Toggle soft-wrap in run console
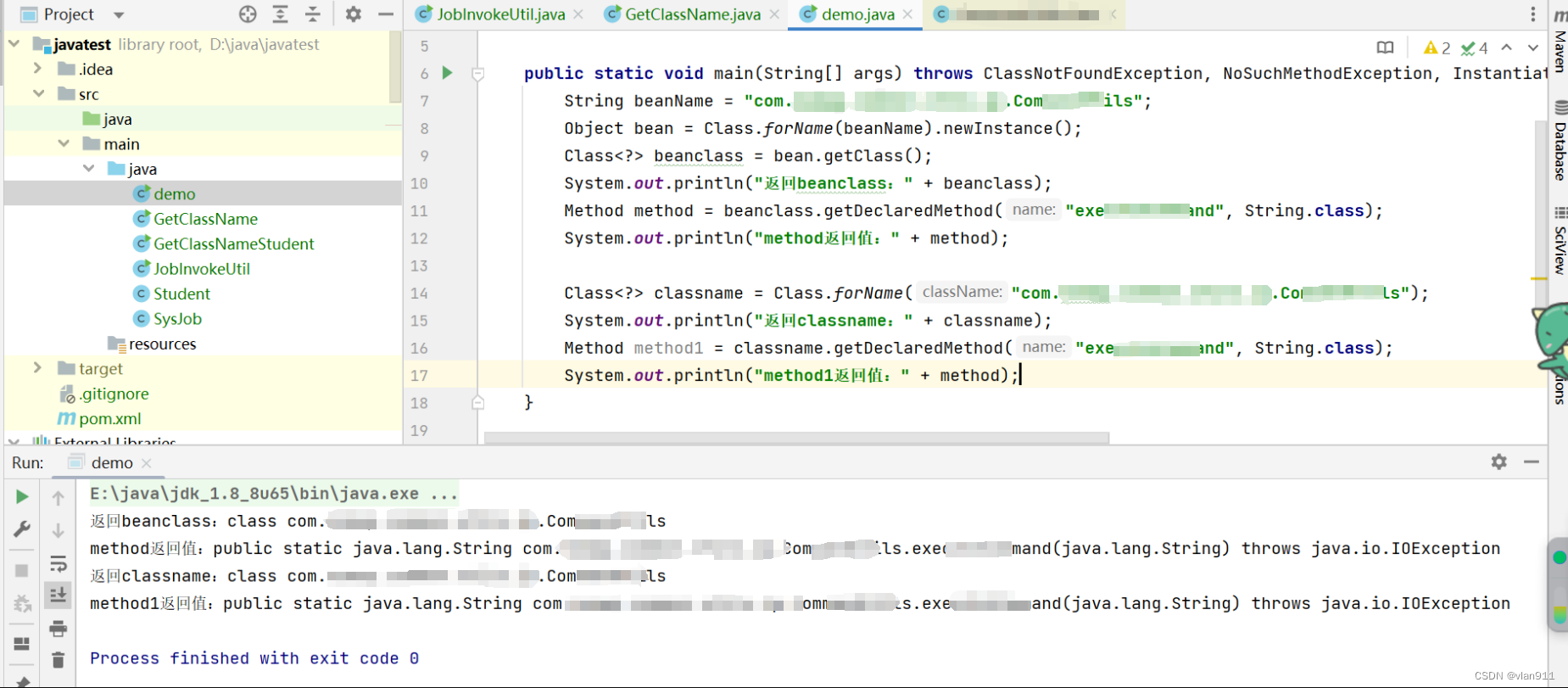 (x=58, y=563)
